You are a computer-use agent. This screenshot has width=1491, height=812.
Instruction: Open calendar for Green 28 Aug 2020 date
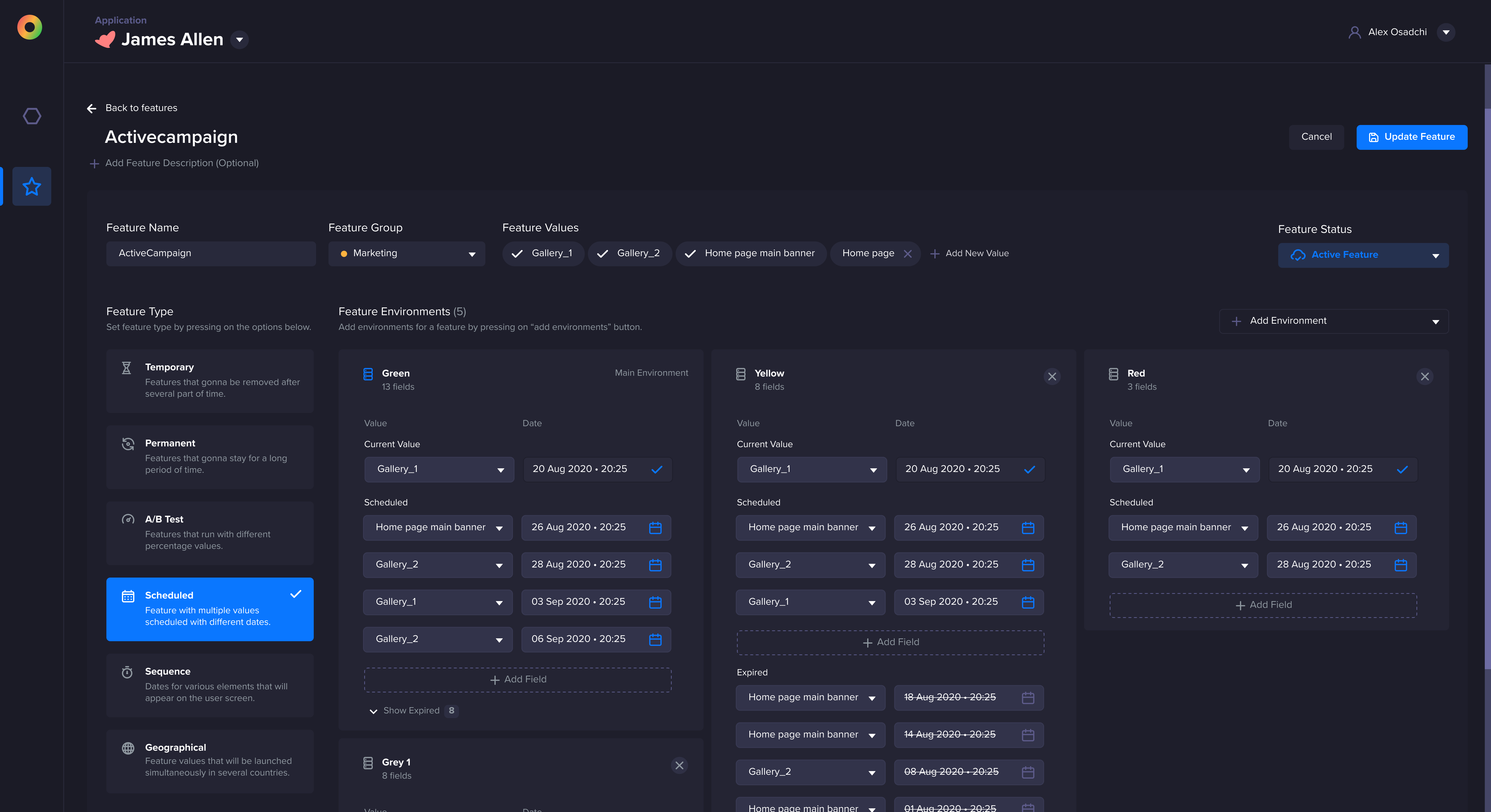point(655,565)
